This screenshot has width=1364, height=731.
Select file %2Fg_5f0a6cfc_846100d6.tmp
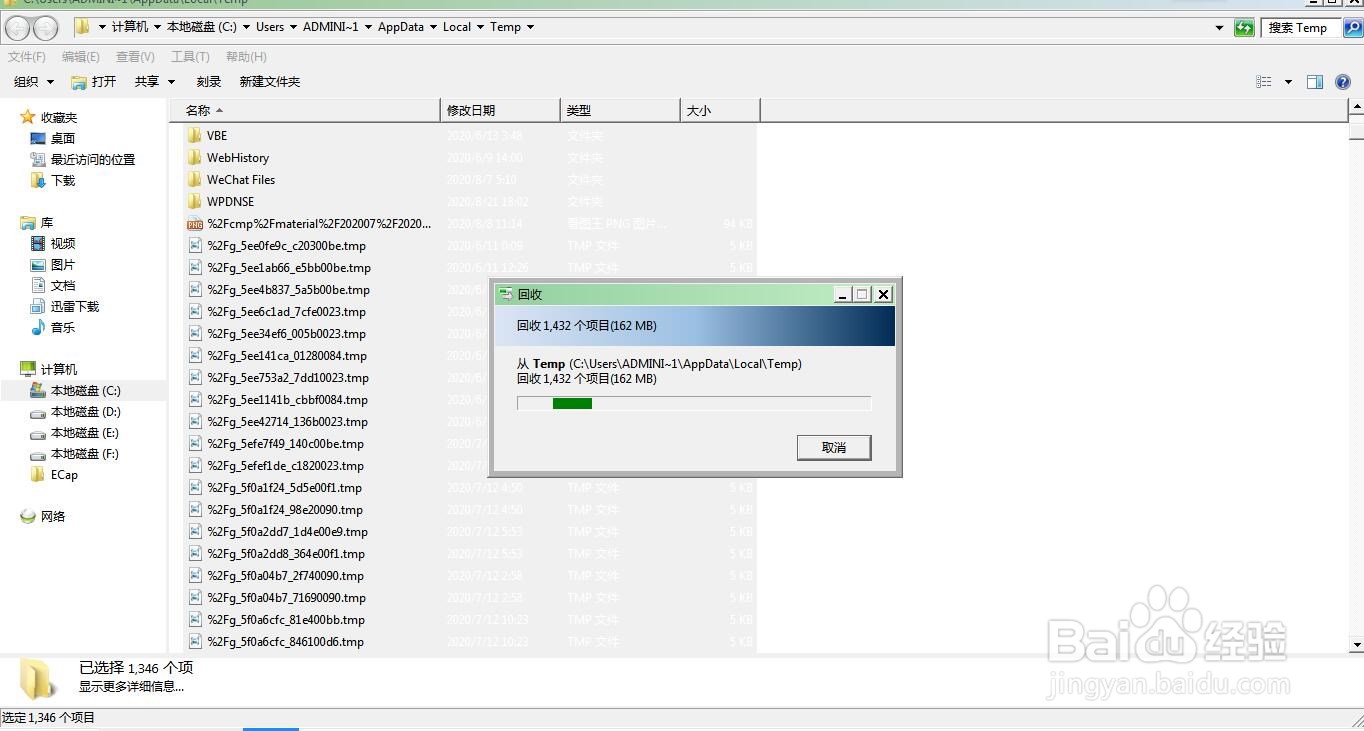285,642
